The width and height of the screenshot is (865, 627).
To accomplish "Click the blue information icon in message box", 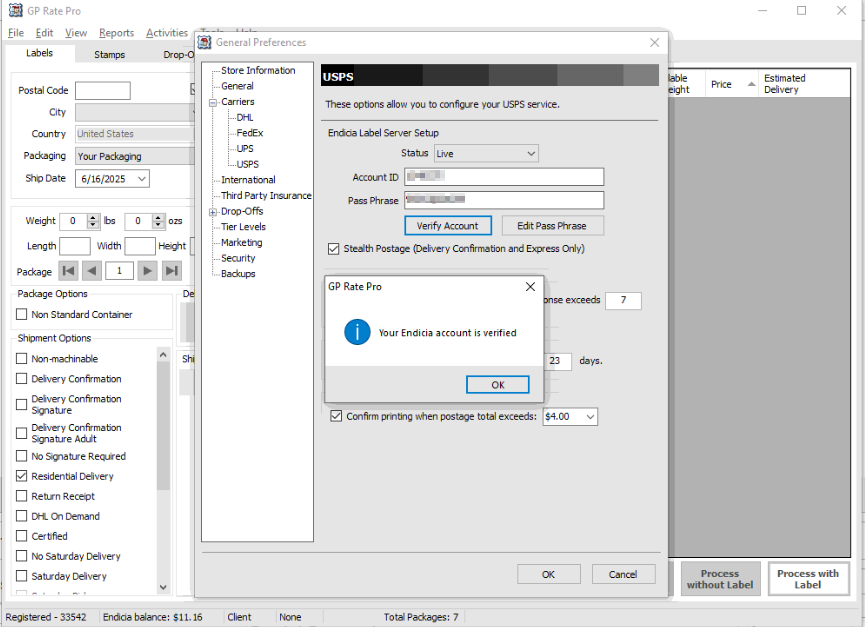I will coord(357,332).
